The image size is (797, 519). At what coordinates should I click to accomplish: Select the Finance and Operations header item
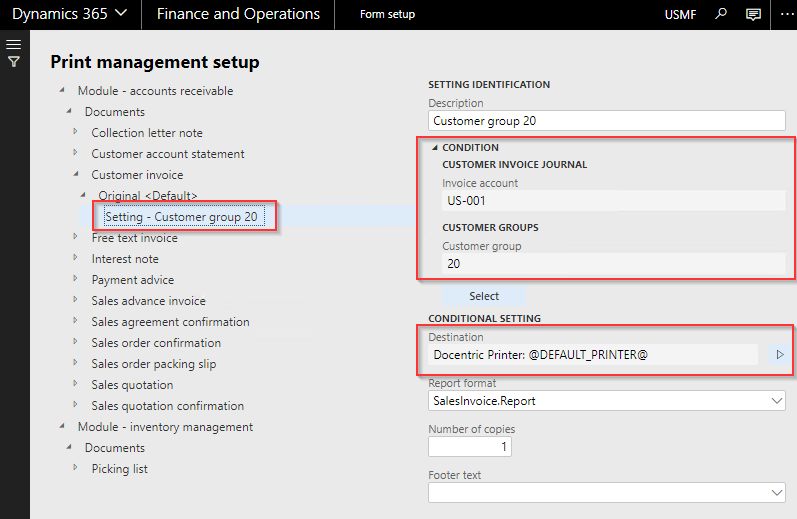(238, 14)
